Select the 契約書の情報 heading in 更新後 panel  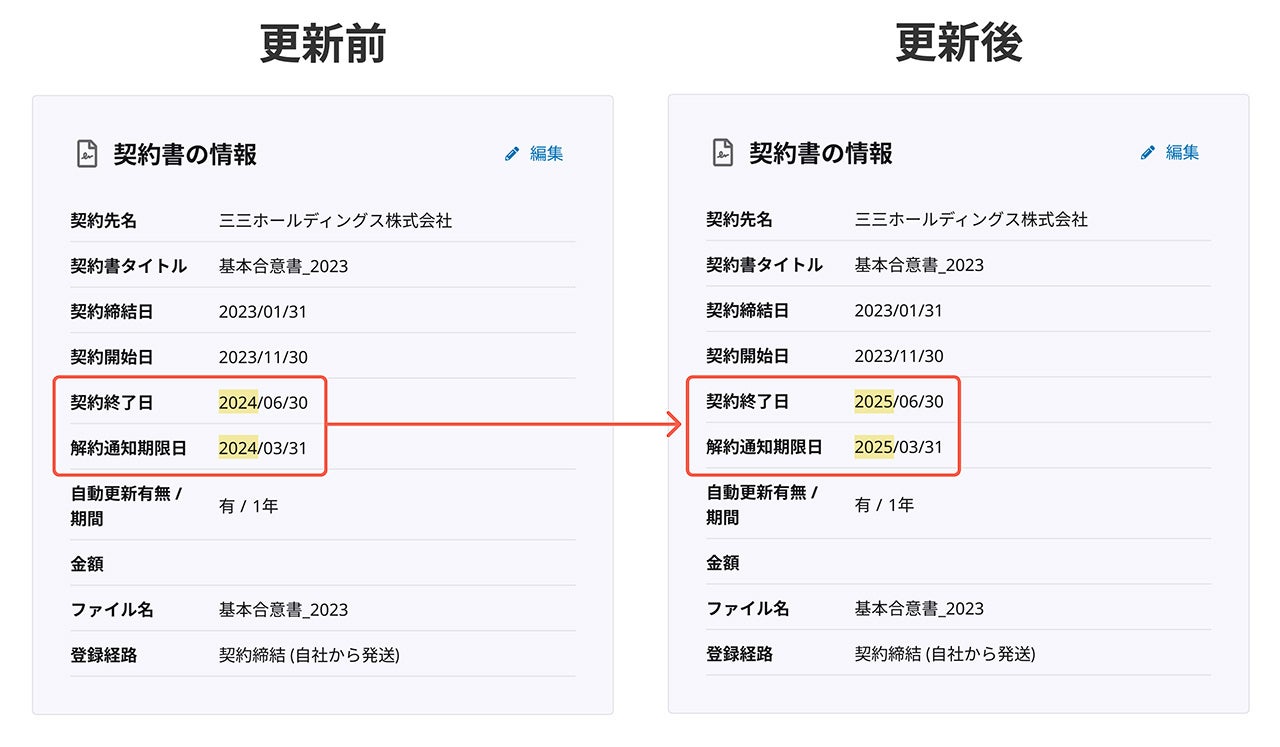(x=821, y=153)
